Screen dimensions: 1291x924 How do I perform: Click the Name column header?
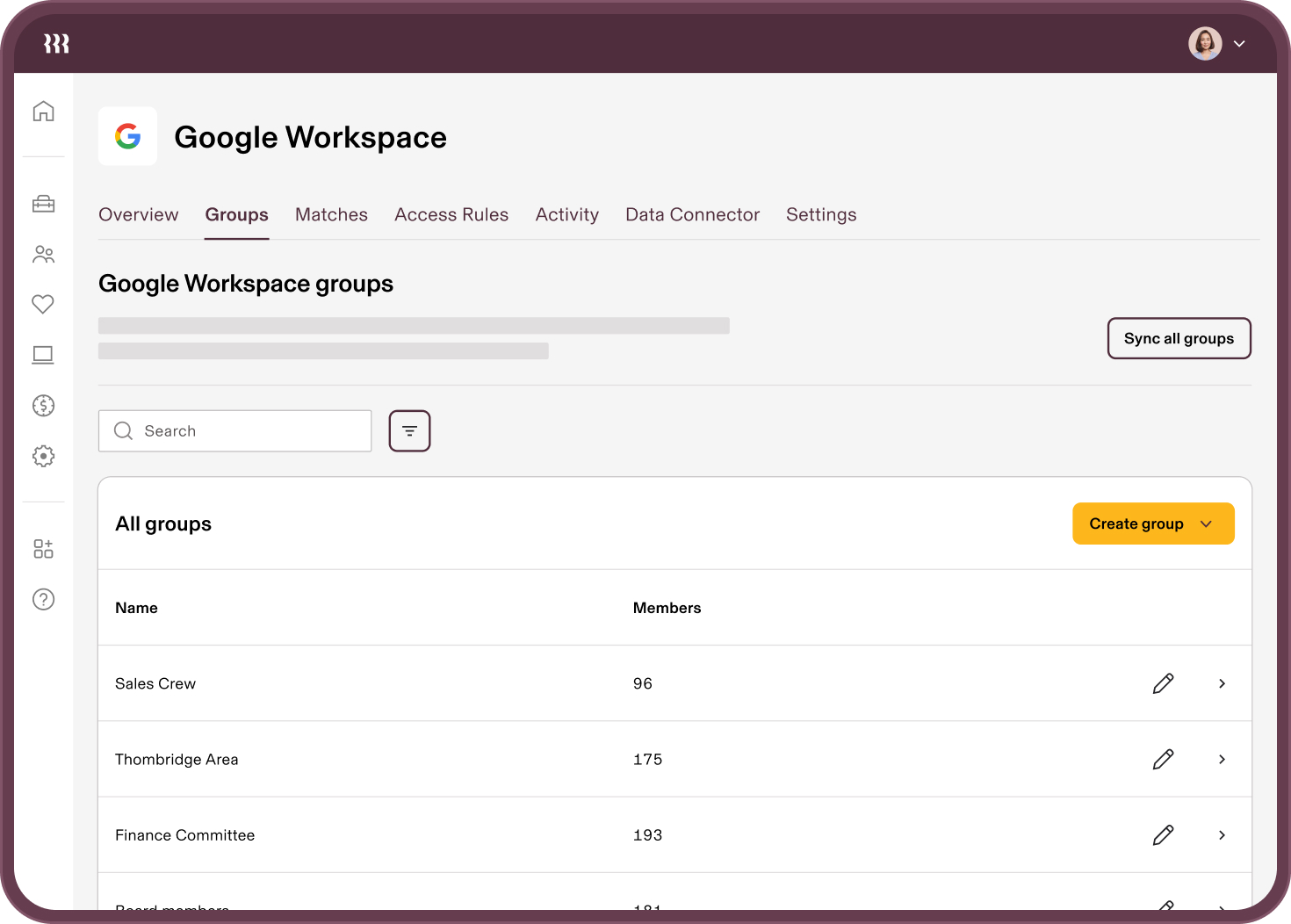click(x=137, y=608)
